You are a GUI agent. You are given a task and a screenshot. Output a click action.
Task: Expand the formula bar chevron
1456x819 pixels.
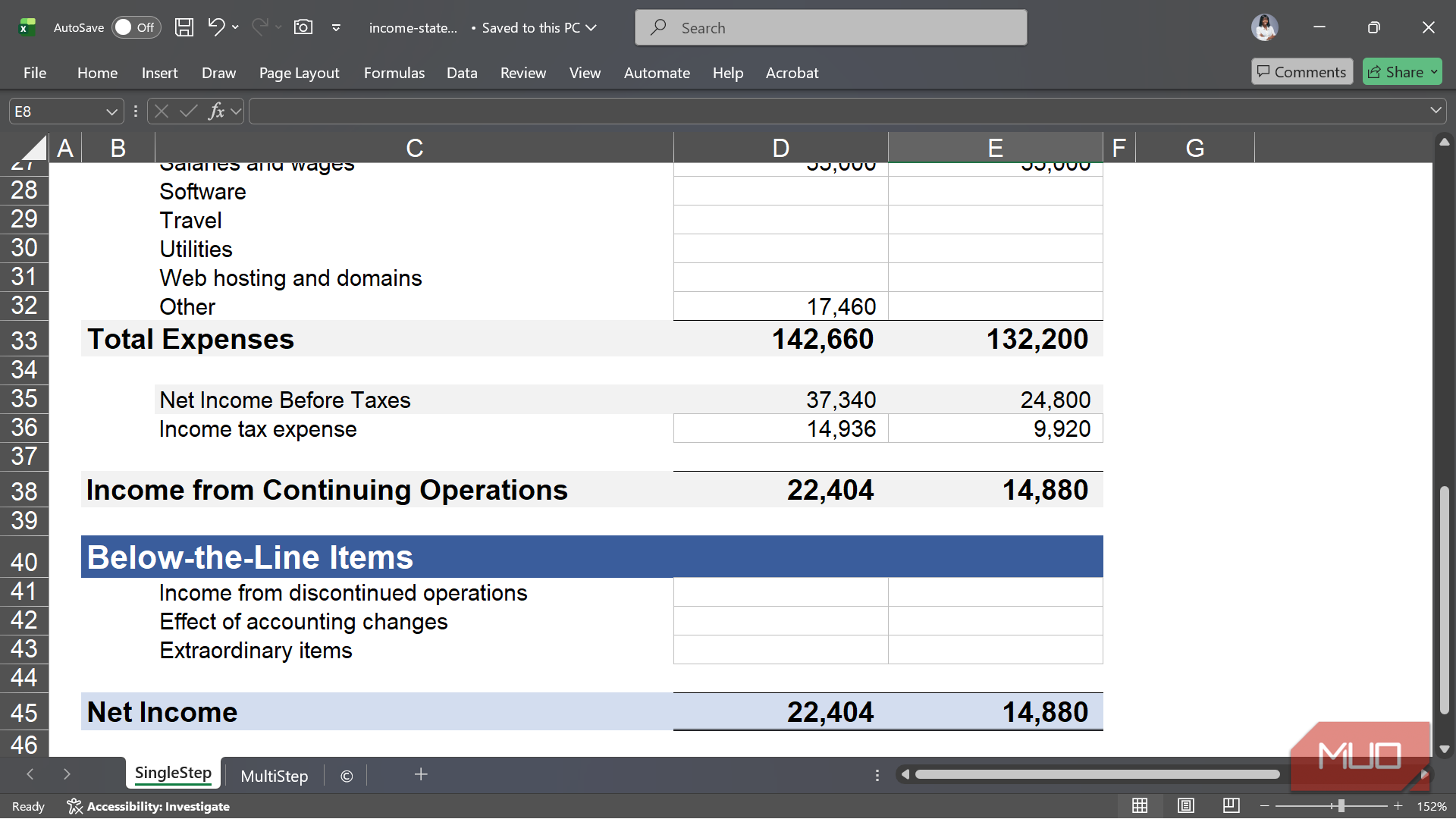[x=1436, y=111]
